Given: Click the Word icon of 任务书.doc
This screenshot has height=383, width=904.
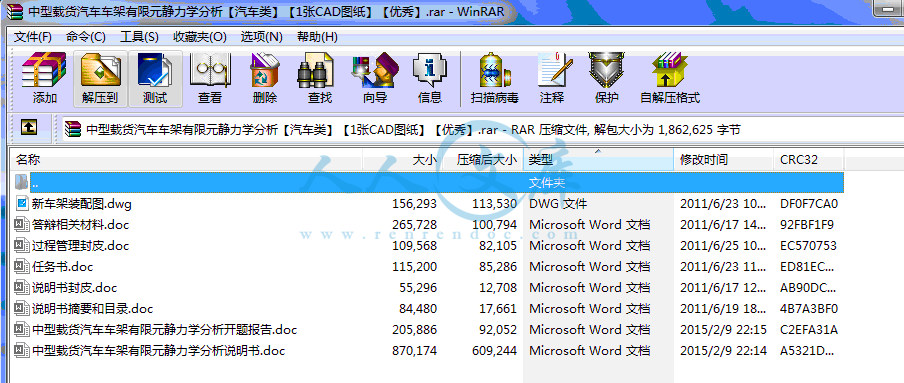Looking at the screenshot, I should (22, 266).
